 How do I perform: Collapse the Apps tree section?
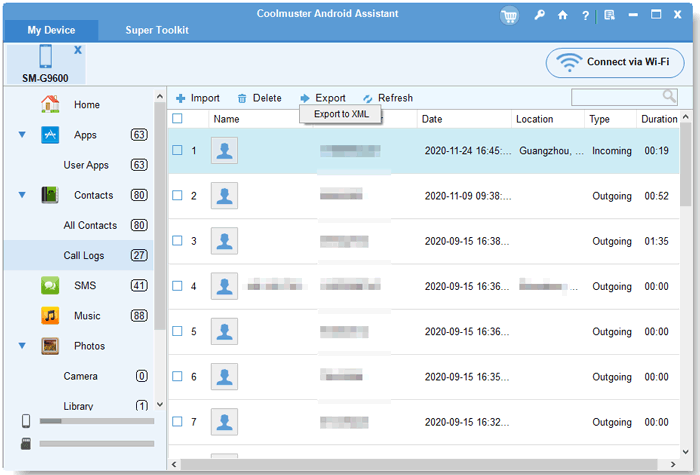22,134
